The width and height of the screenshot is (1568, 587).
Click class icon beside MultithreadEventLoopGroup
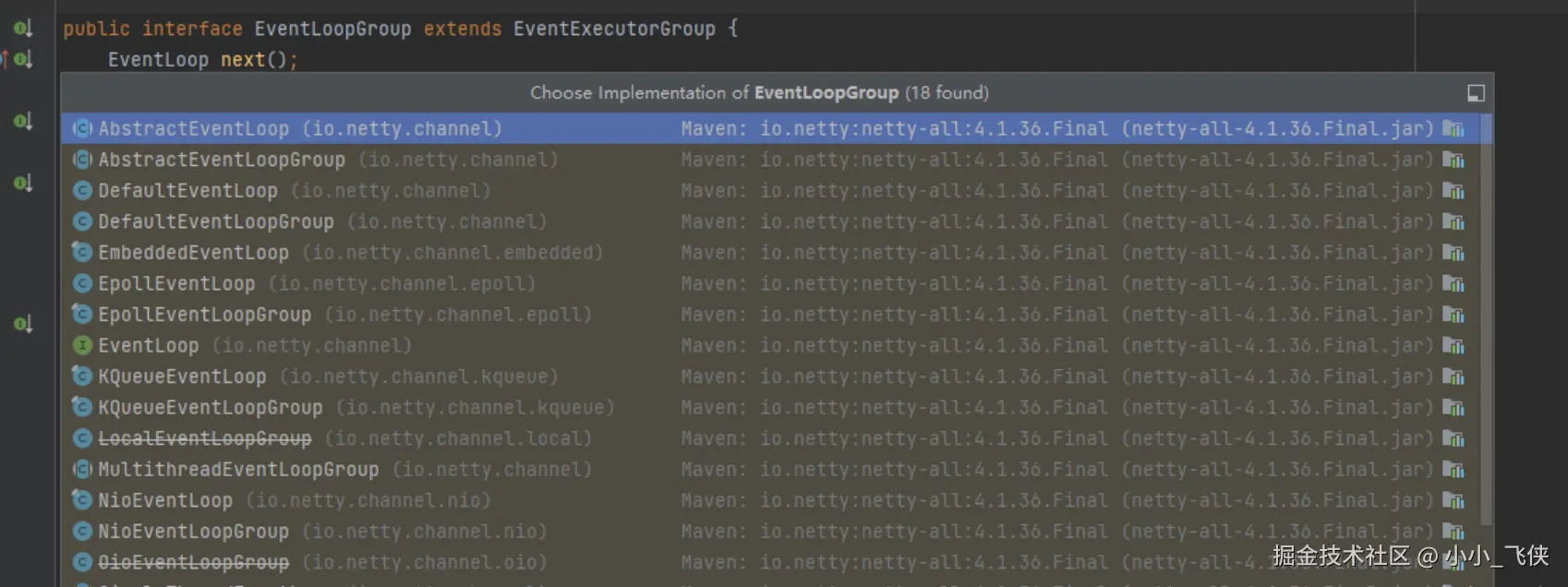(83, 470)
